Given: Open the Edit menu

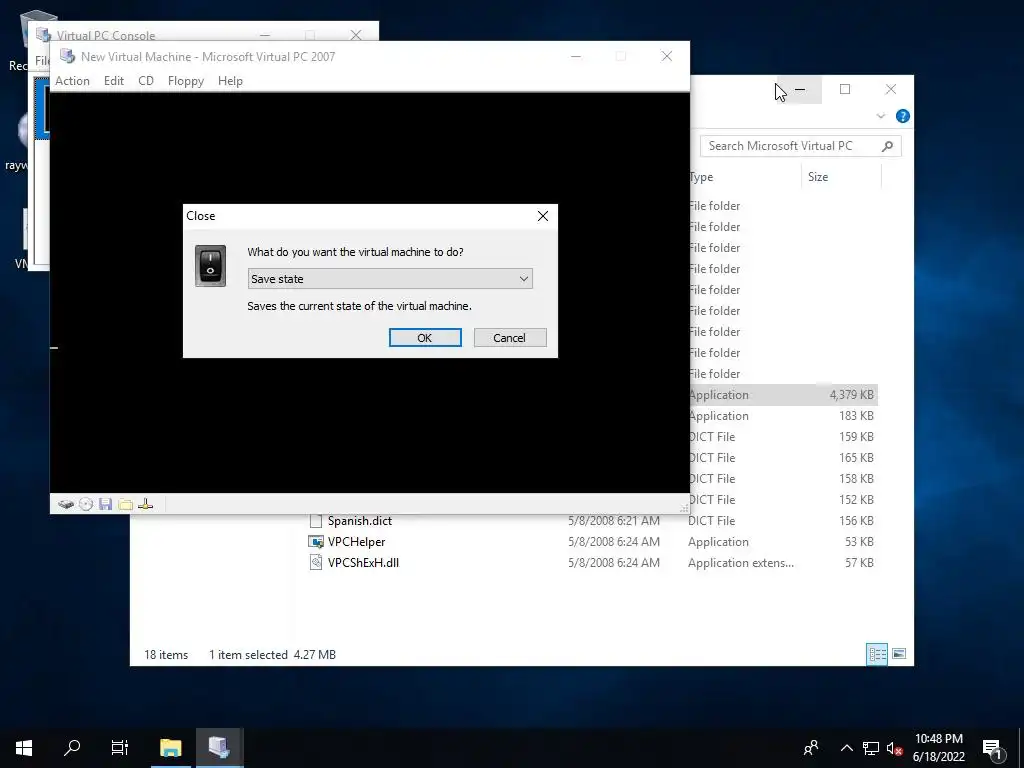Looking at the screenshot, I should (x=114, y=81).
